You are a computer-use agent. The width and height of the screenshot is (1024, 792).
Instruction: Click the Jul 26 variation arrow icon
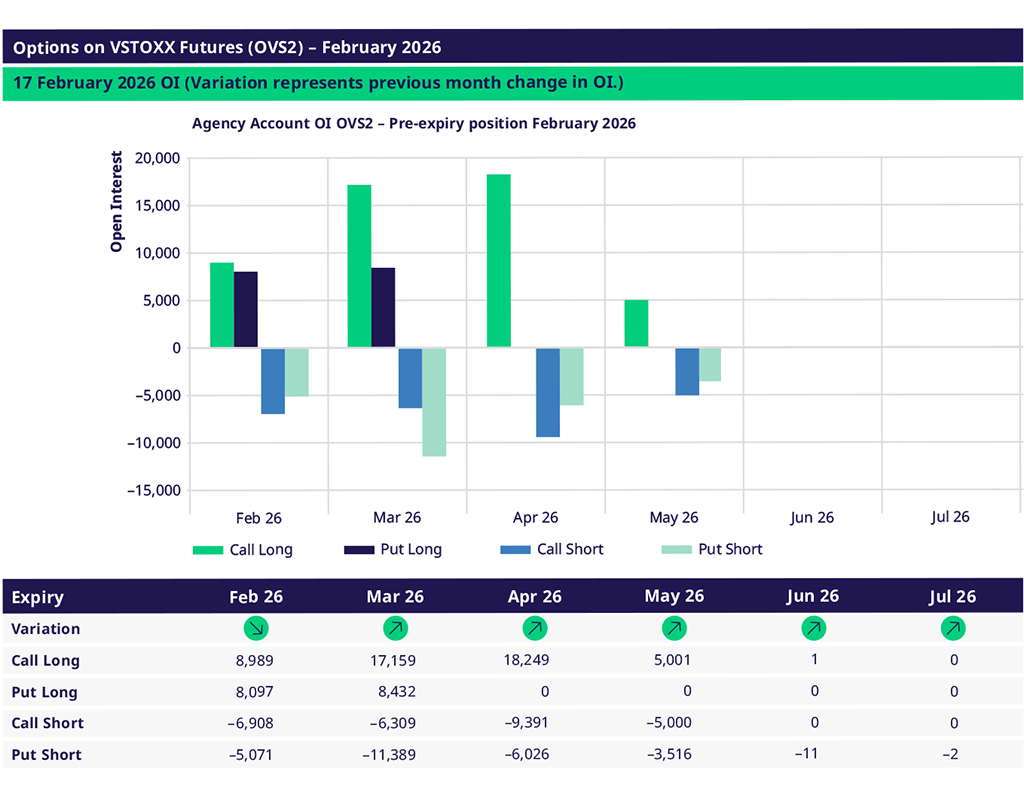[953, 629]
